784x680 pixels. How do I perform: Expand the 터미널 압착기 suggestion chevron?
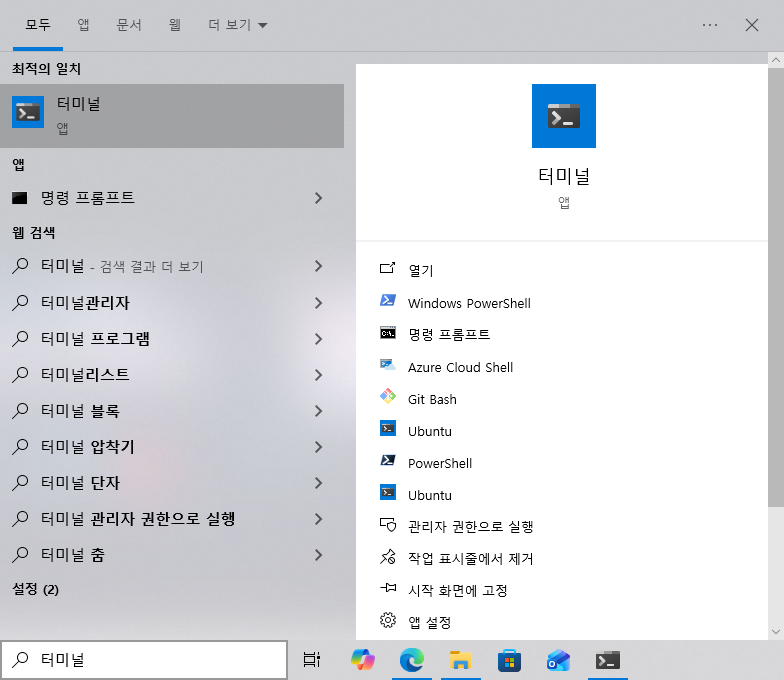pos(319,447)
